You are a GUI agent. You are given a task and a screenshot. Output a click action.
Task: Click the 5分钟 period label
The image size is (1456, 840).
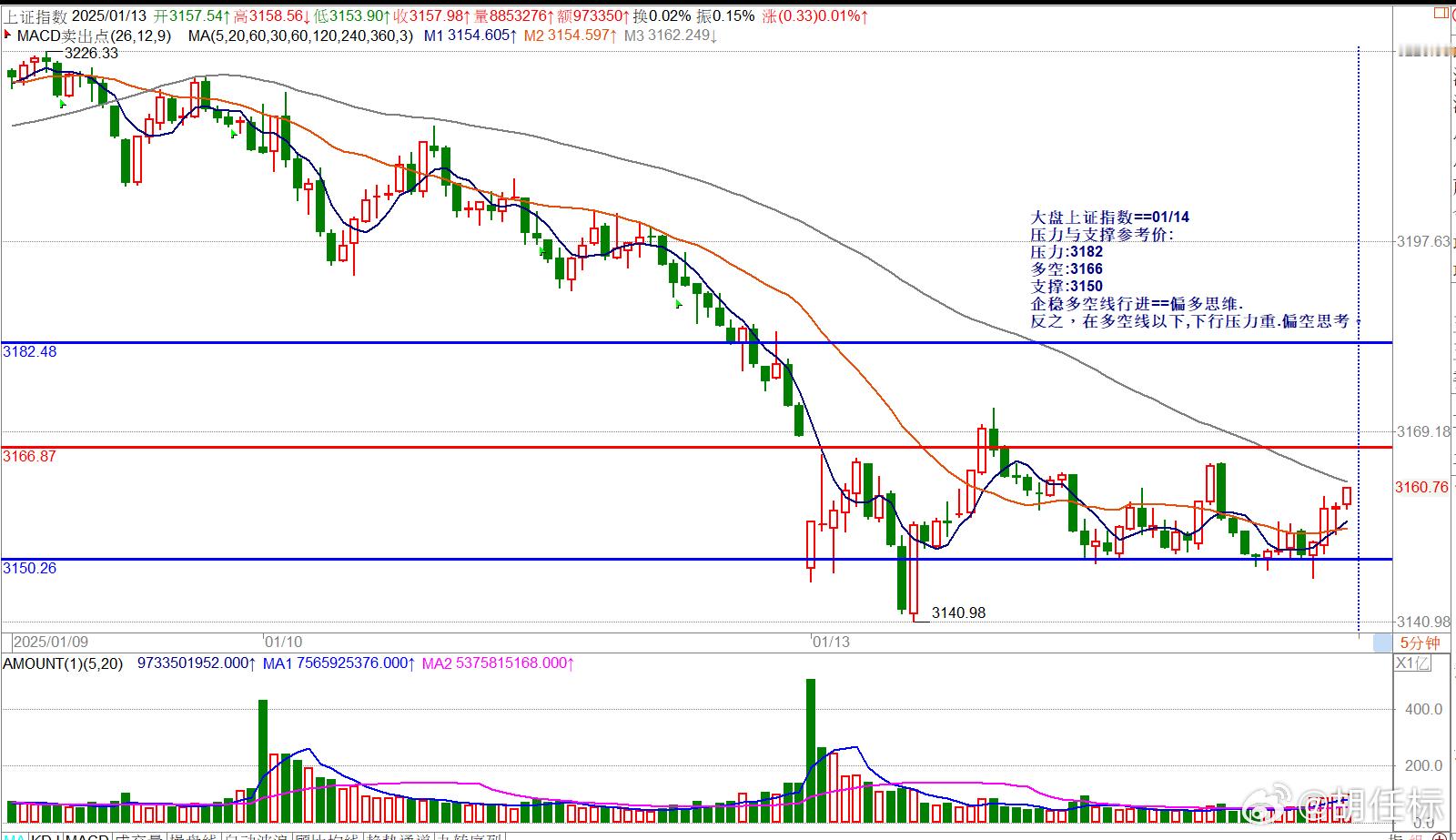[x=1421, y=643]
